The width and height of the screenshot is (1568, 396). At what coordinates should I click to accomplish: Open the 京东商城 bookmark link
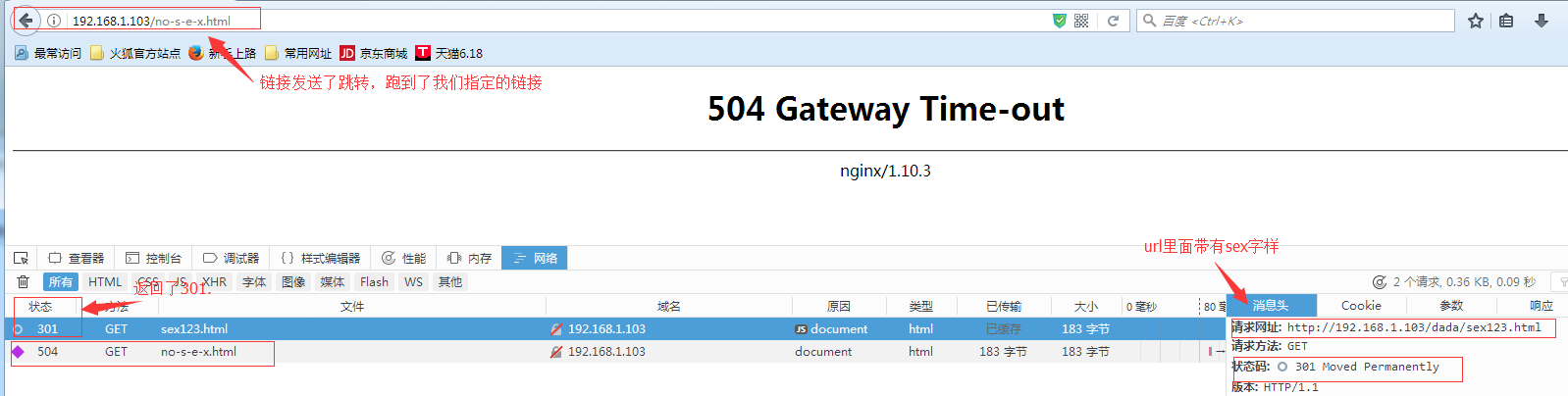(374, 53)
